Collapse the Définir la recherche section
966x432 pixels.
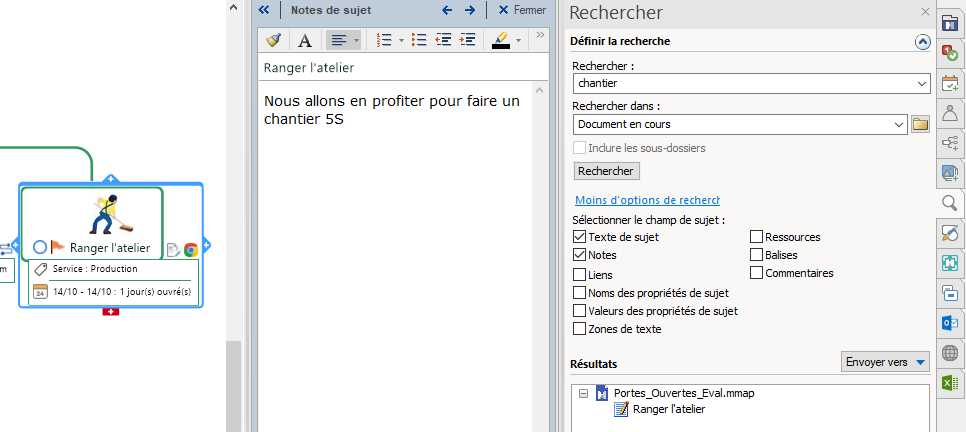[x=922, y=42]
